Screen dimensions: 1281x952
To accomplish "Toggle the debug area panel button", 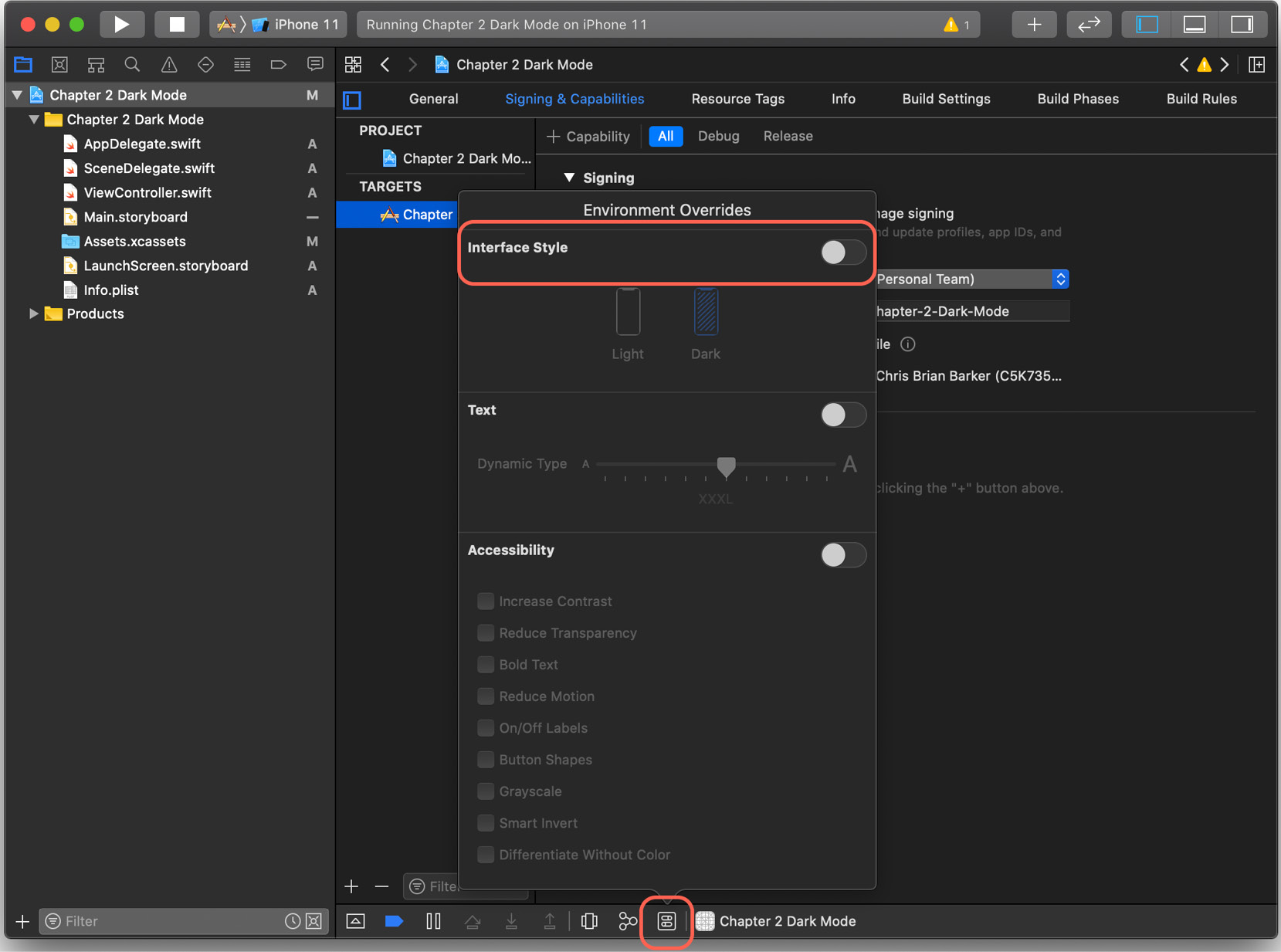I will click(1195, 25).
